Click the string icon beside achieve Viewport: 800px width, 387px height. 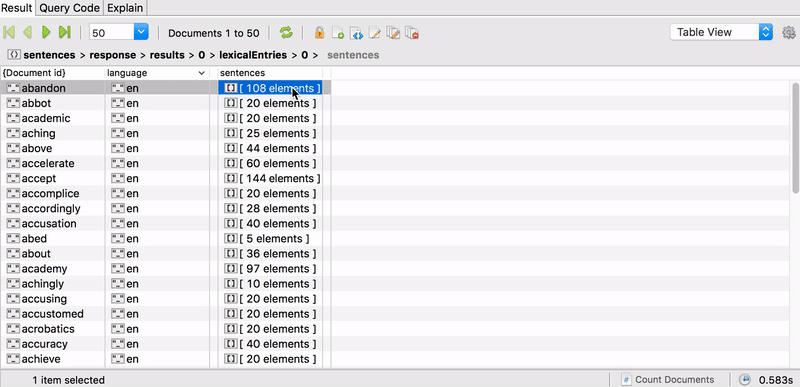pyautogui.click(x=13, y=359)
